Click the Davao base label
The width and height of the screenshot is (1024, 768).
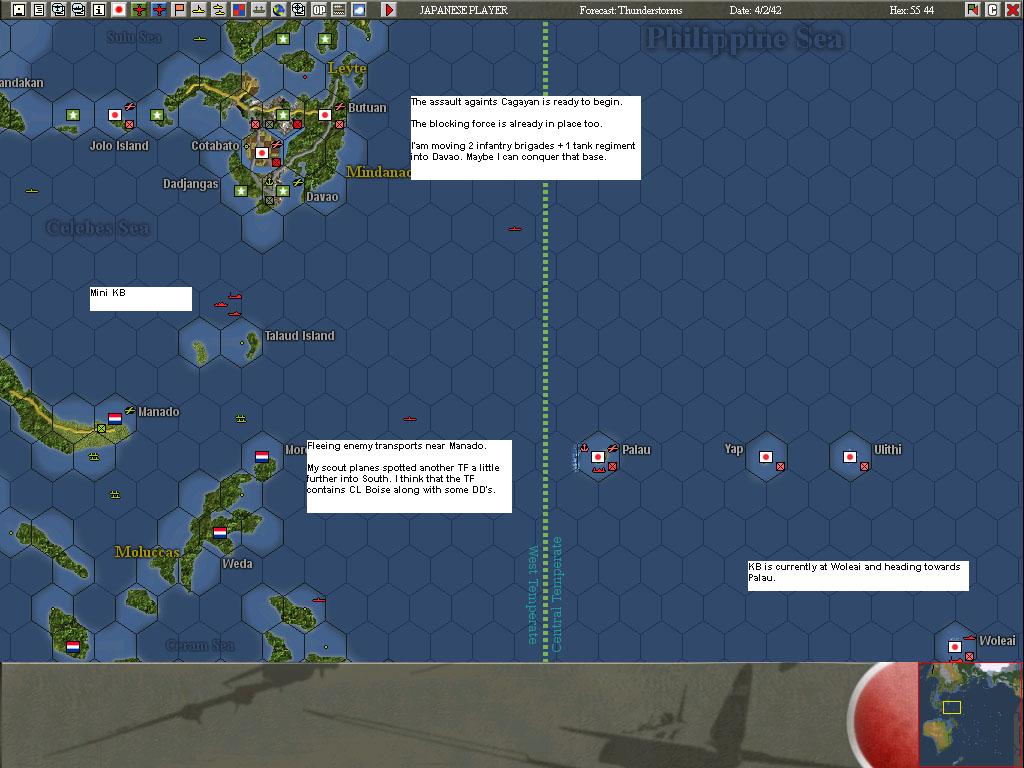pos(322,197)
